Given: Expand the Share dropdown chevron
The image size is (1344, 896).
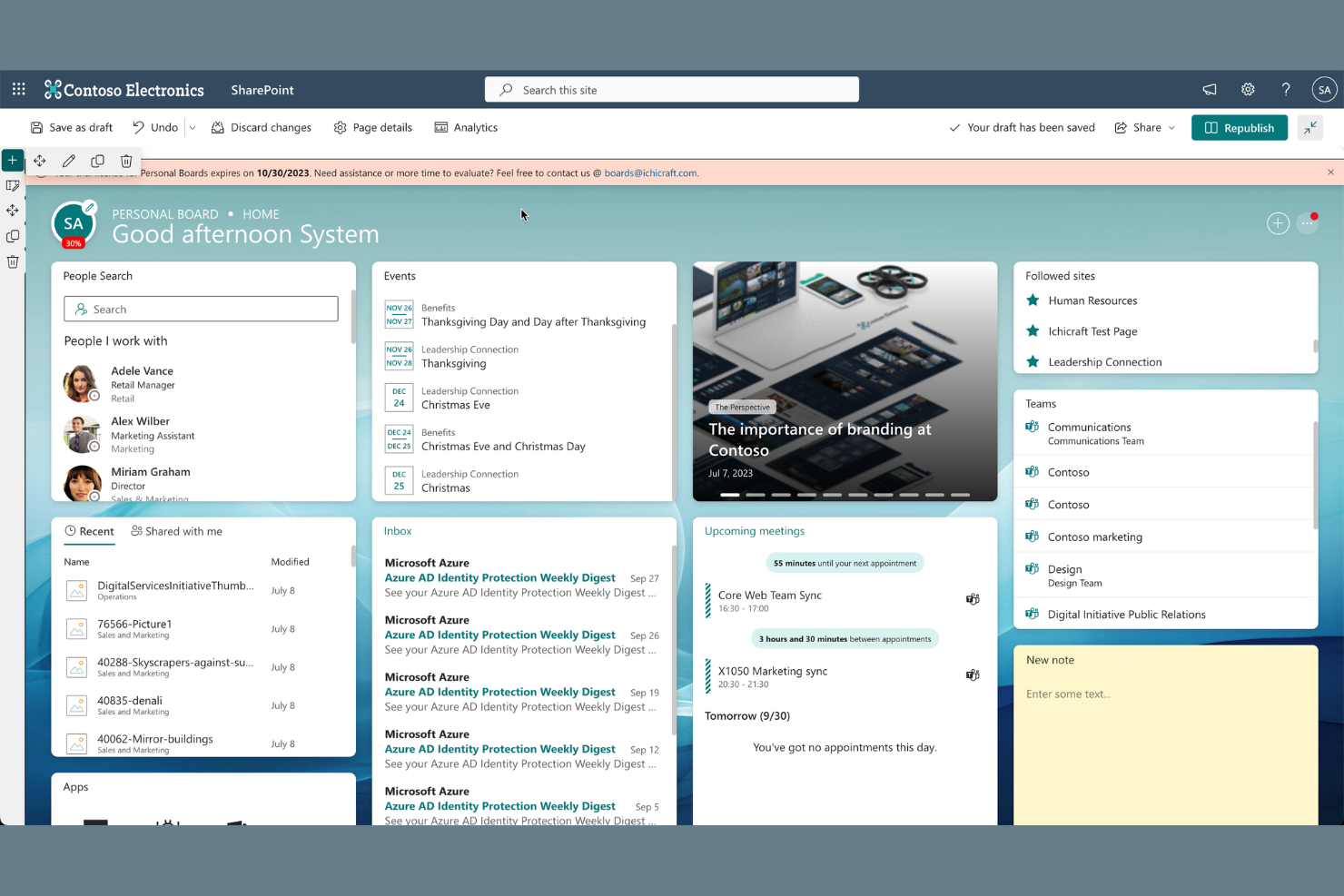Looking at the screenshot, I should [1171, 128].
